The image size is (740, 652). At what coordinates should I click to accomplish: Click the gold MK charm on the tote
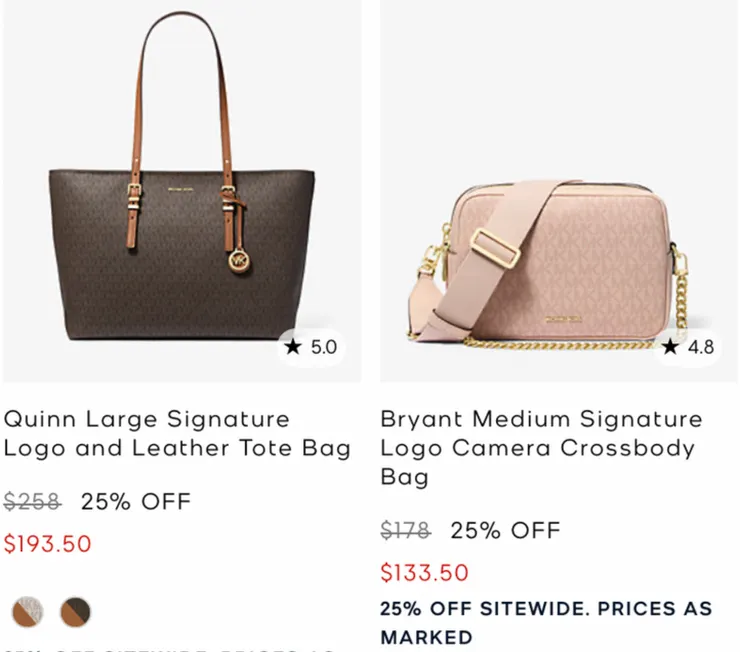pyautogui.click(x=239, y=259)
